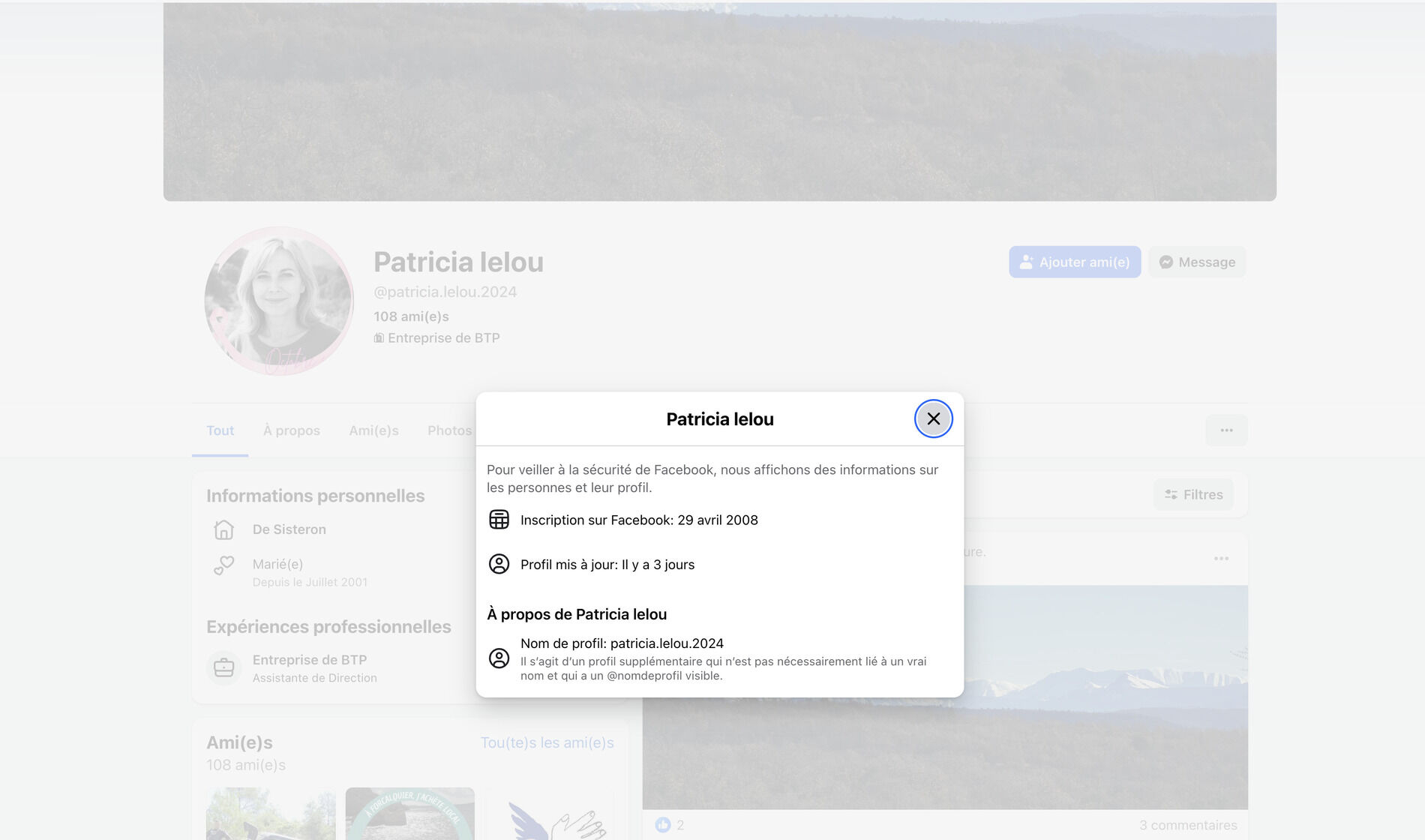Open the friend thumbnail with circular green badge

(409, 814)
